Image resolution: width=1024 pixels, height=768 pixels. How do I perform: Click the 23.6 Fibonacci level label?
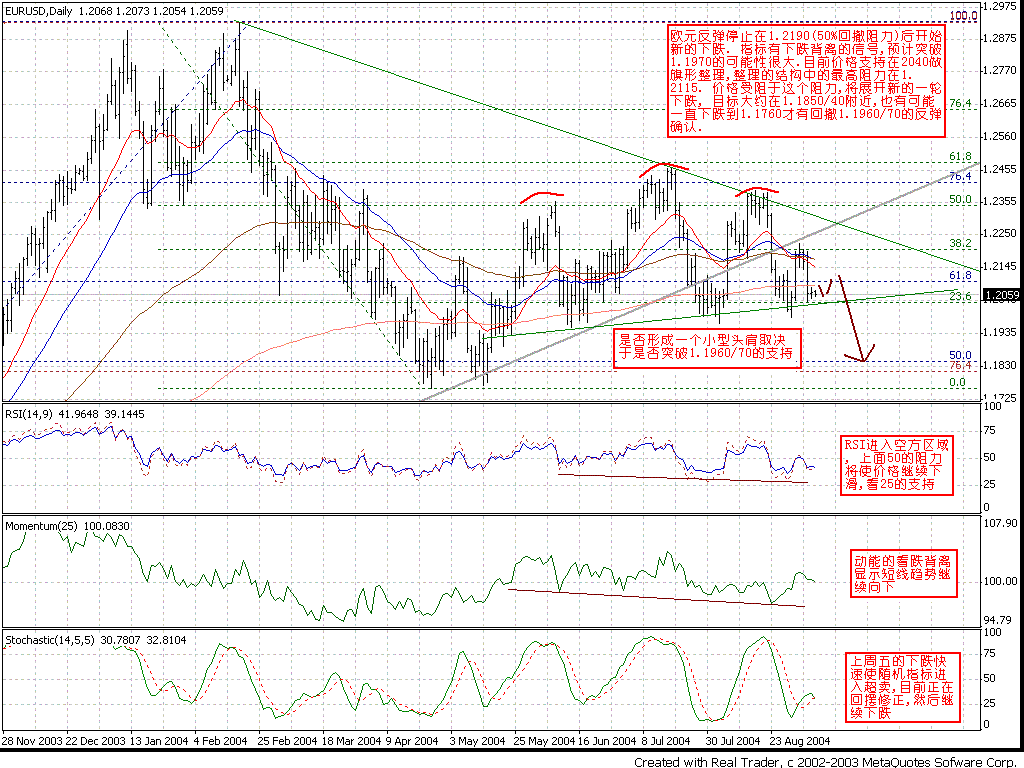[x=960, y=296]
